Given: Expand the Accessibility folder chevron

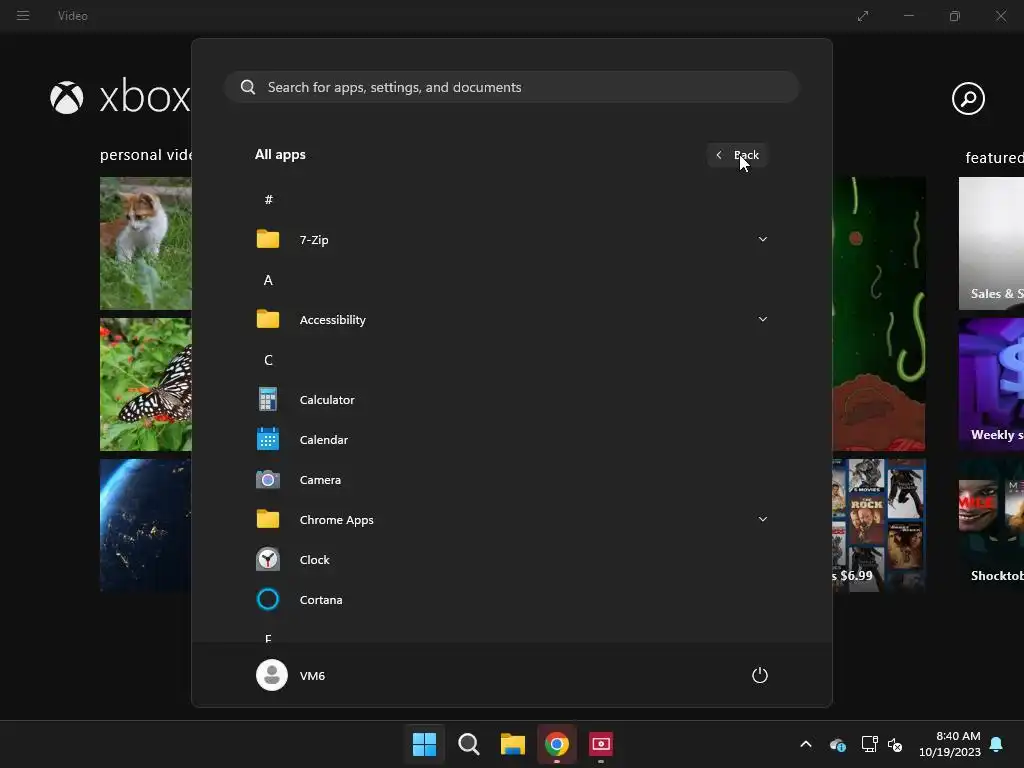Looking at the screenshot, I should click(762, 319).
